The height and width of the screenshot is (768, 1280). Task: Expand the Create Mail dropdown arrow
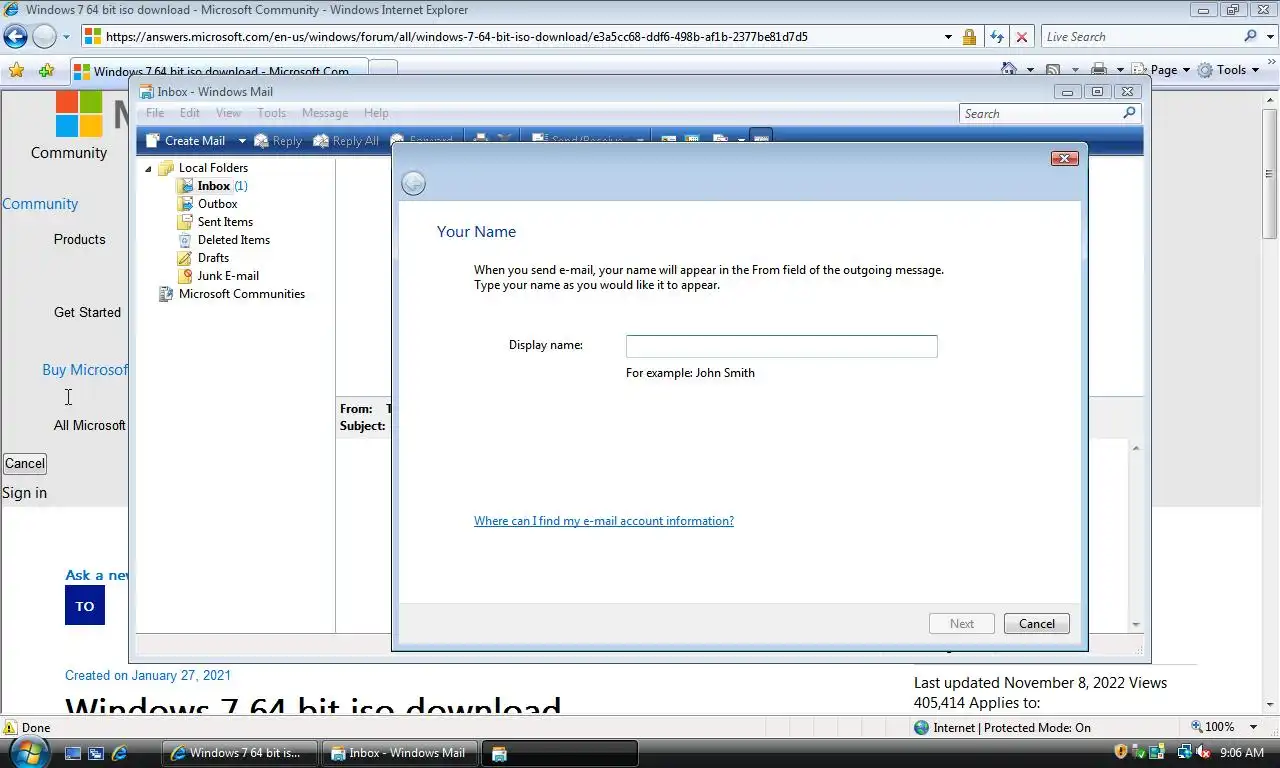click(241, 141)
